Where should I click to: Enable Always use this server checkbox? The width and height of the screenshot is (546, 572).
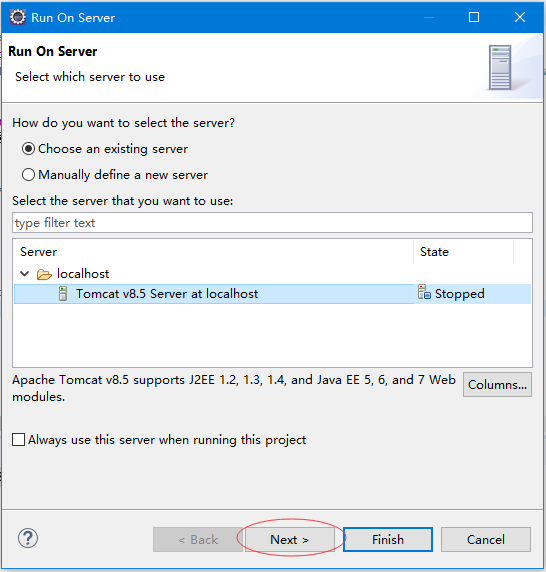19,440
